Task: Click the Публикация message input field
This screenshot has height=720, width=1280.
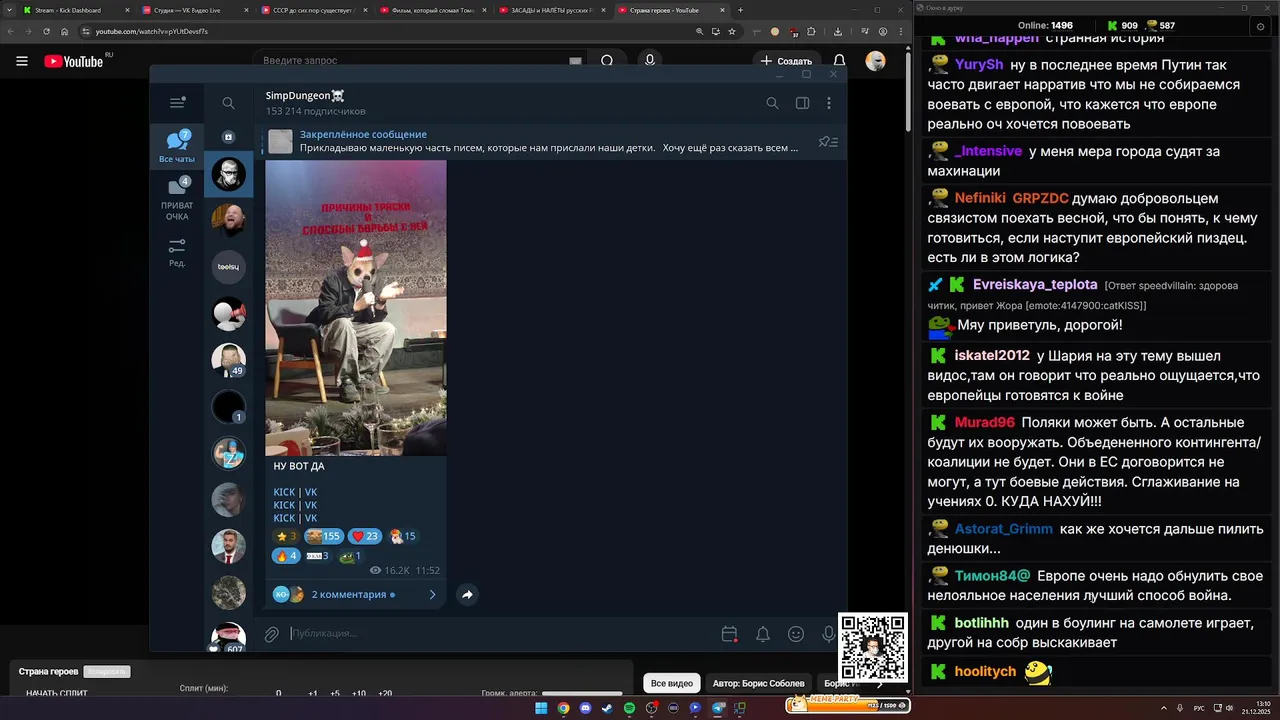Action: pos(500,633)
